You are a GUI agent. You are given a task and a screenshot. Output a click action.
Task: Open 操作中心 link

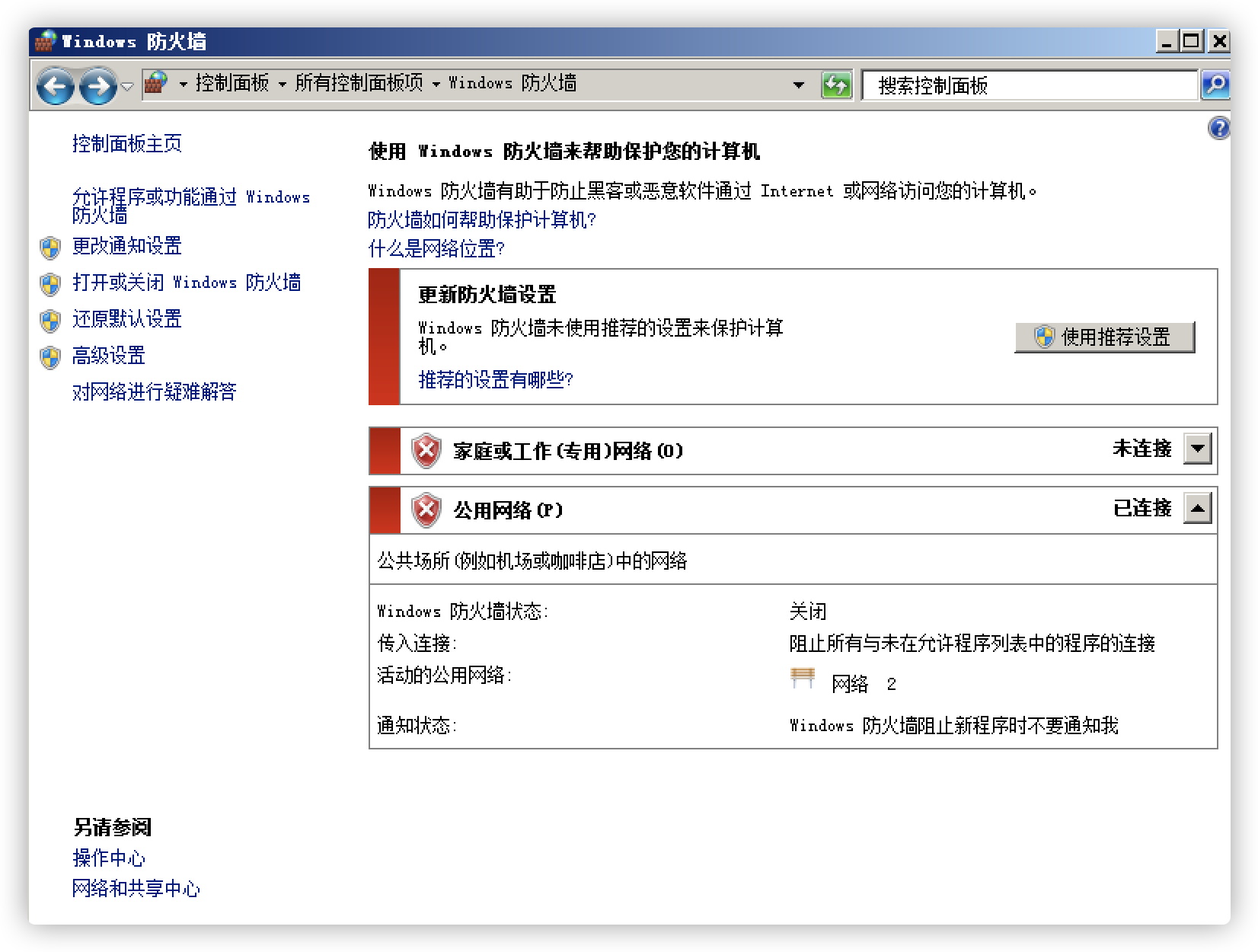coord(109,858)
